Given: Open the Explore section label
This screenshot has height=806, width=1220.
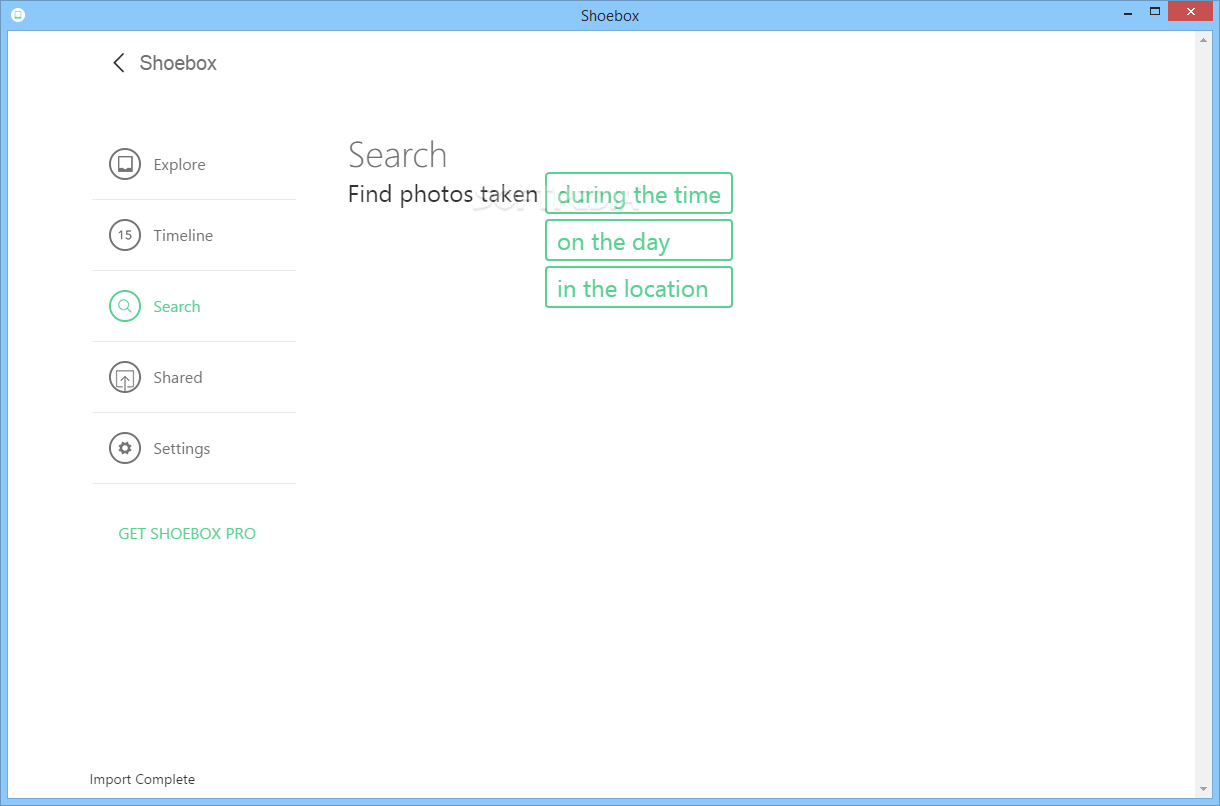Looking at the screenshot, I should coord(179,165).
